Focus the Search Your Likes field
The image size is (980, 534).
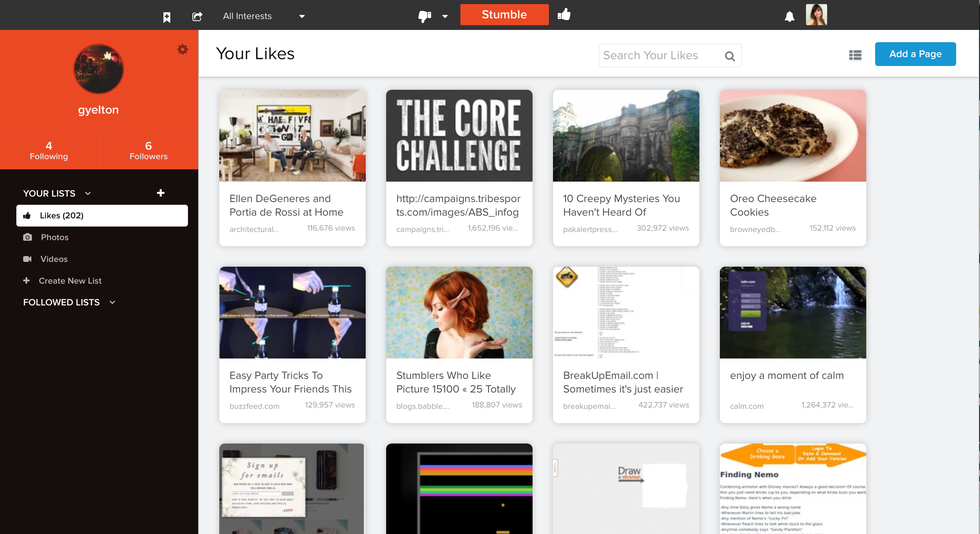[x=658, y=56]
